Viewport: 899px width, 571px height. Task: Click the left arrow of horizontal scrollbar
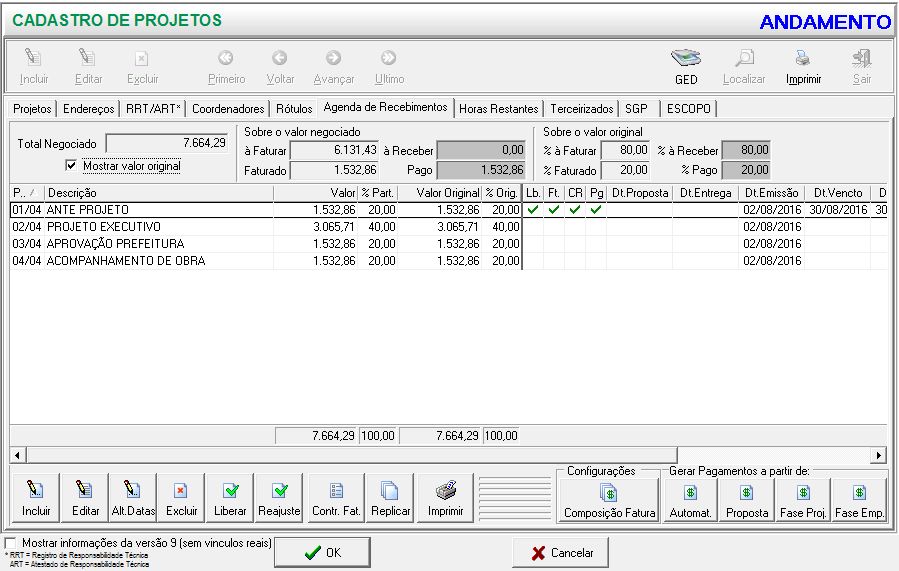point(17,455)
